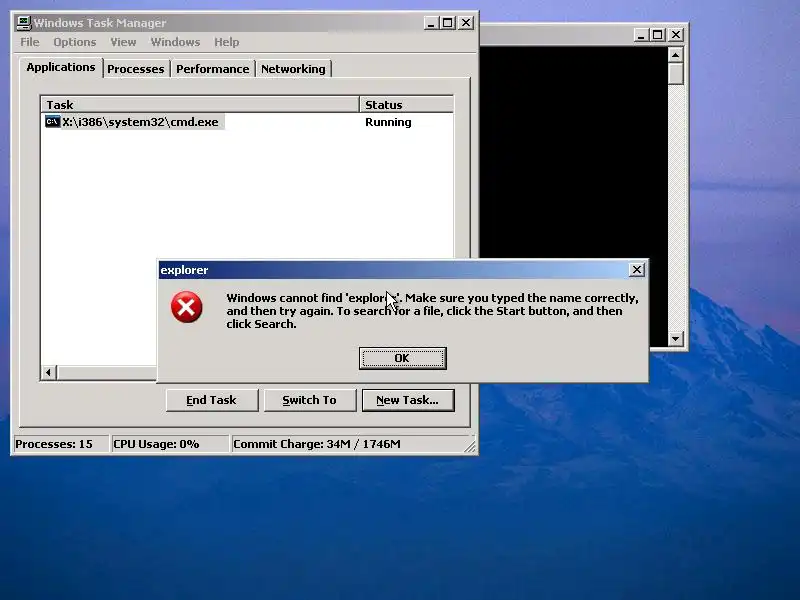This screenshot has height=600, width=800.
Task: Click the Running status of cmd.exe
Action: [x=388, y=122]
